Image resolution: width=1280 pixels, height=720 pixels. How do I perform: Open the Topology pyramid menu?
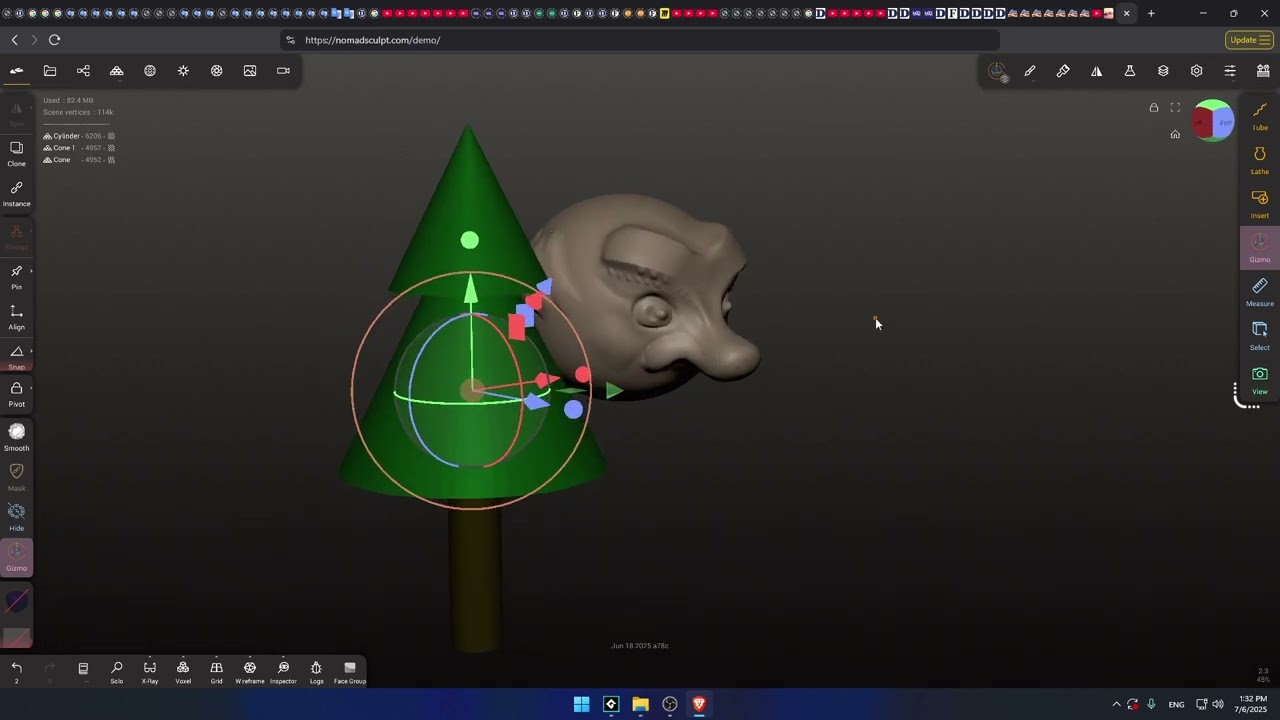click(117, 71)
